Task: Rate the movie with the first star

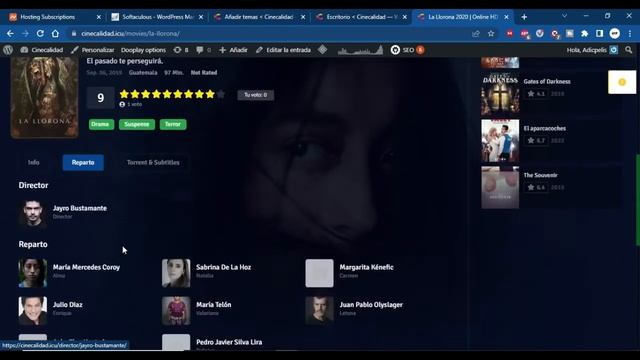Action: [124, 94]
